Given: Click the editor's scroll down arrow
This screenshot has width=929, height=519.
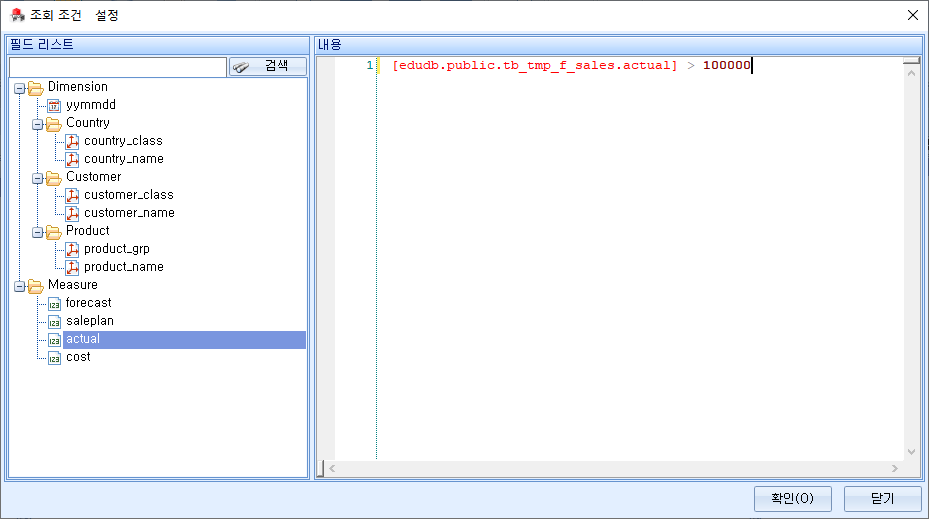Looking at the screenshot, I should tap(911, 452).
